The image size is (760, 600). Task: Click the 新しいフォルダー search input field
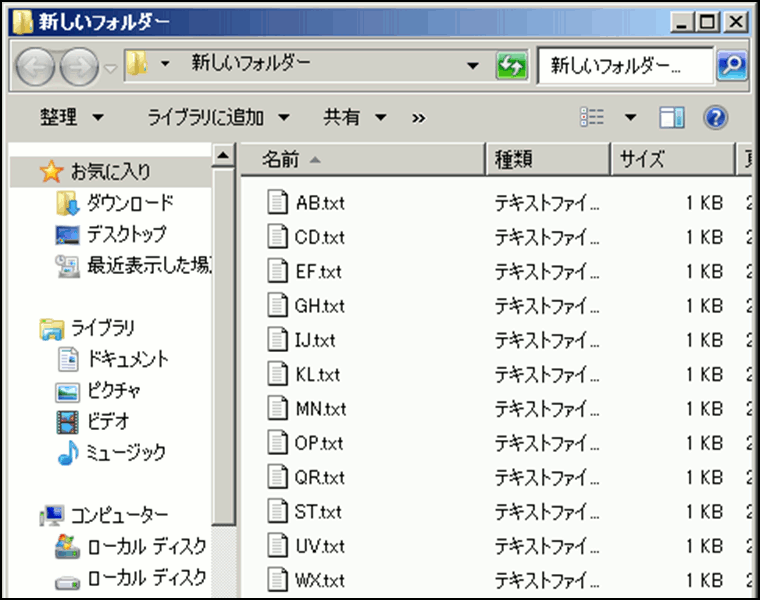(x=624, y=66)
